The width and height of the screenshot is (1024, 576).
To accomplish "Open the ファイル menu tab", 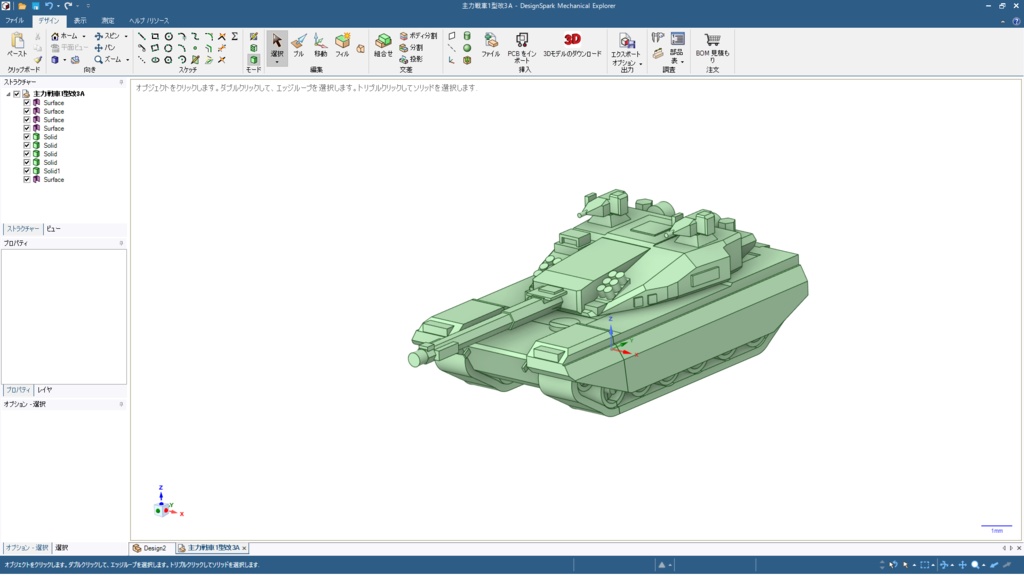I will (x=14, y=21).
